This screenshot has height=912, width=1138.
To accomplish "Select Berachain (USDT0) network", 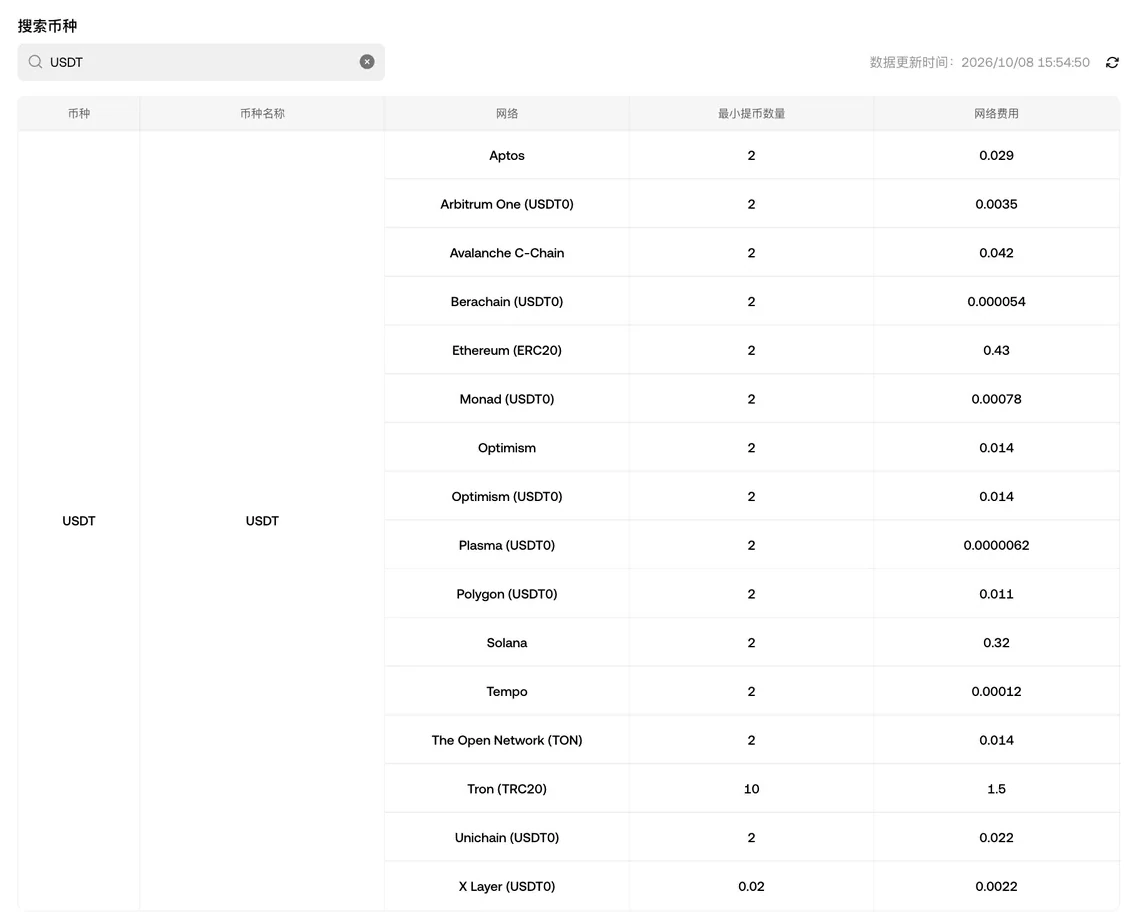I will 507,301.
